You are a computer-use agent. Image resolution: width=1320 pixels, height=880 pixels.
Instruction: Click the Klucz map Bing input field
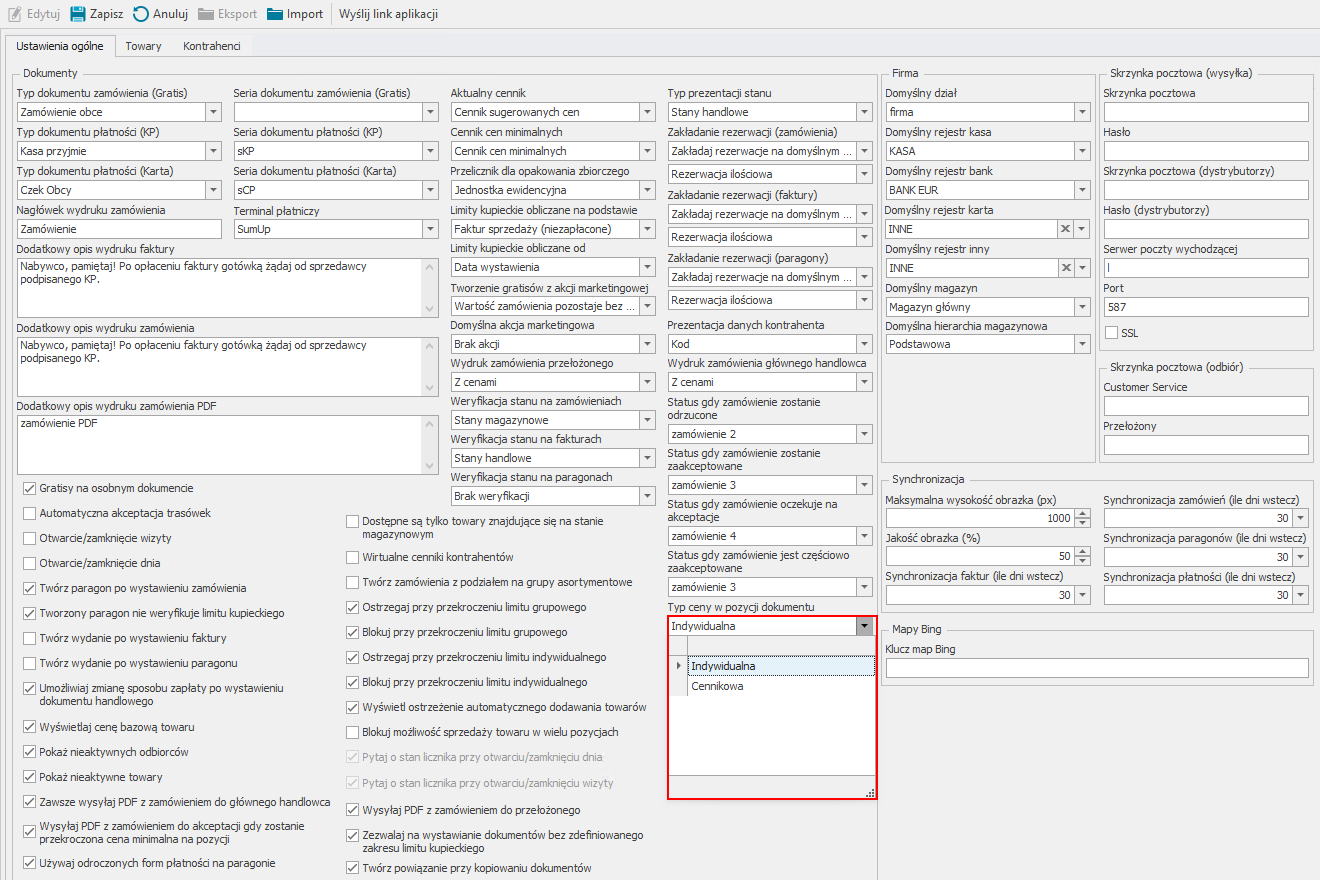pos(1096,668)
